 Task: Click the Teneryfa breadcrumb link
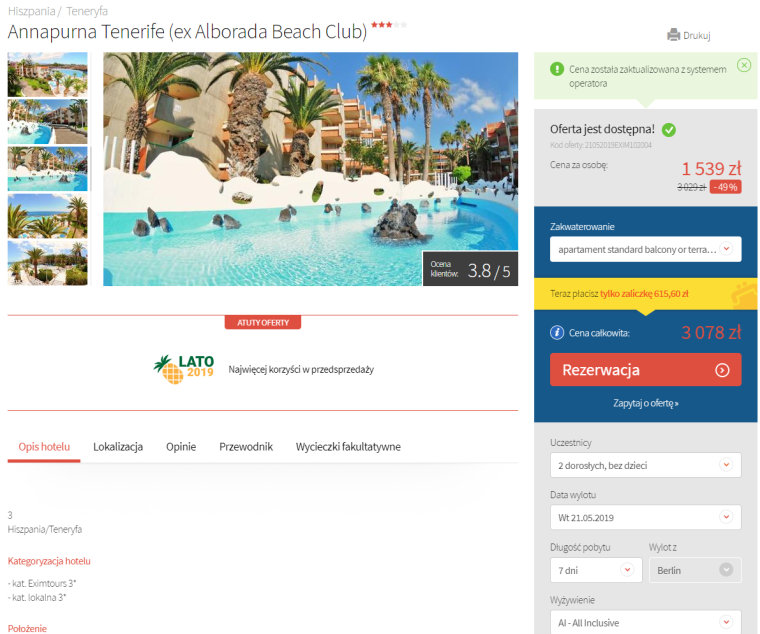[87, 11]
